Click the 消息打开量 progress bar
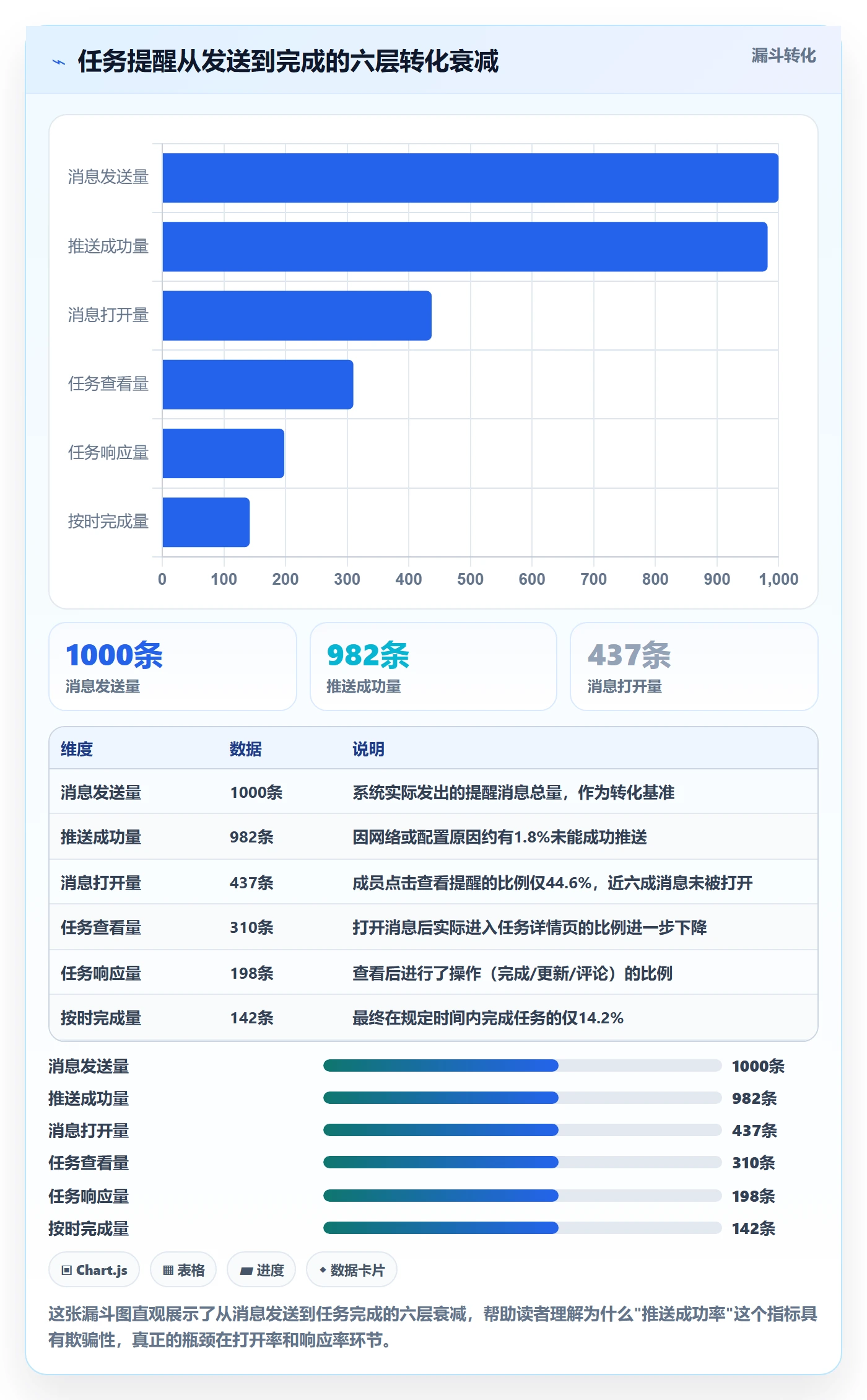This screenshot has width=867, height=1400. pyautogui.click(x=522, y=1130)
